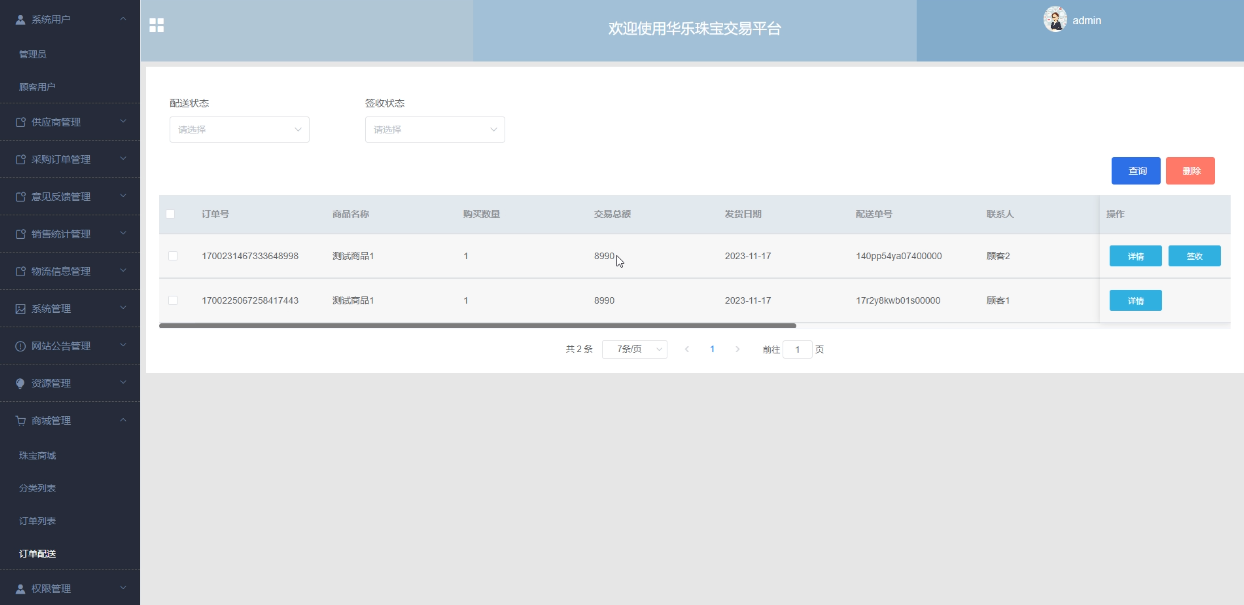
Task: Collapse 系统用户 using its chevron
Action: point(123,19)
